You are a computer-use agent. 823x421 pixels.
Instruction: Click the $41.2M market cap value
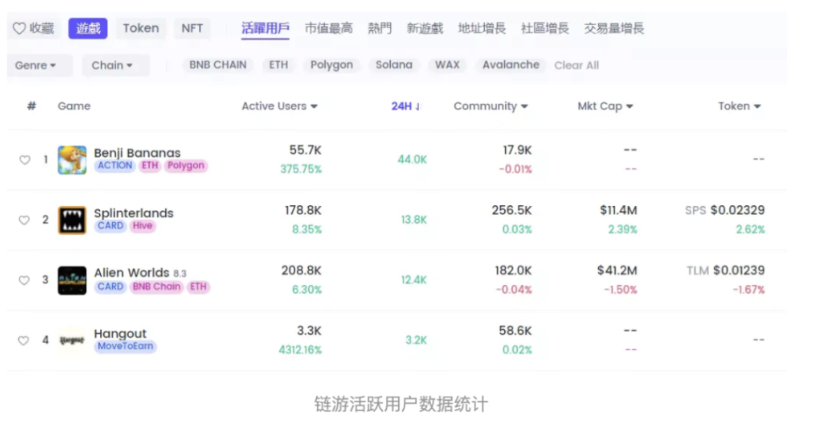point(617,271)
